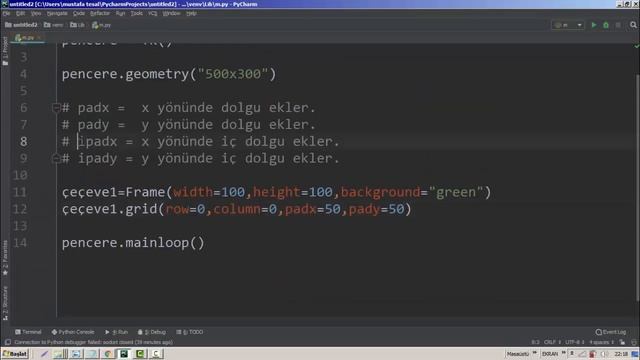The image size is (640, 360).
Task: Open the TODO tool window
Action: tap(190, 332)
